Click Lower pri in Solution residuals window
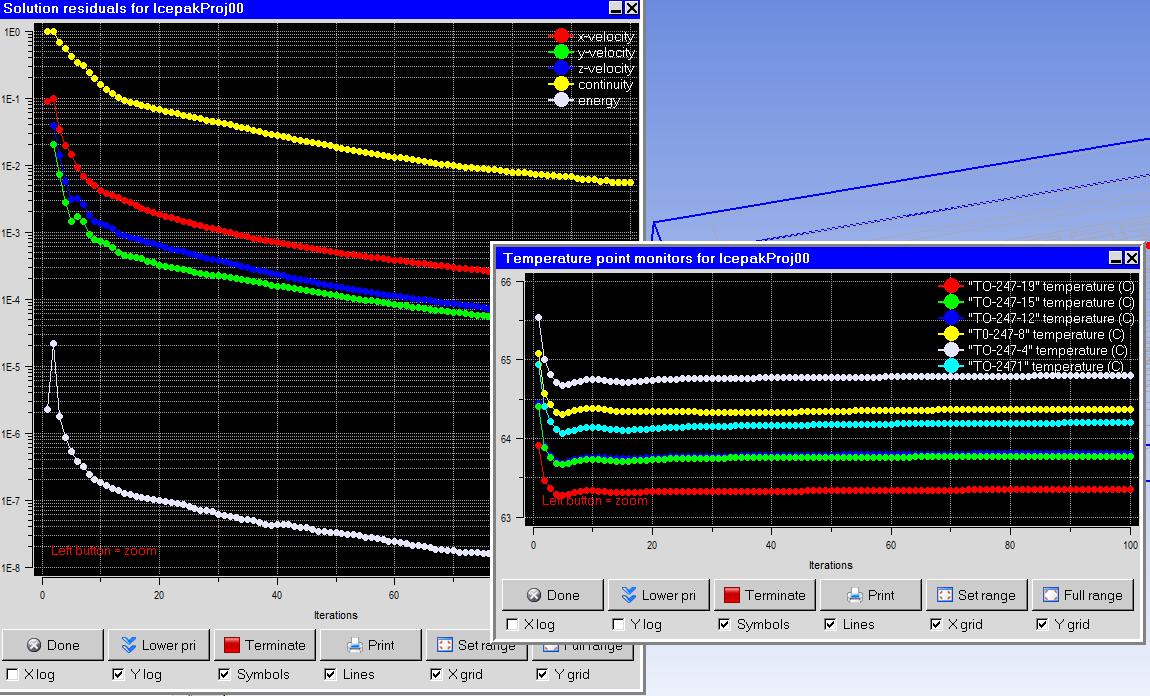Image resolution: width=1150 pixels, height=696 pixels. click(159, 645)
